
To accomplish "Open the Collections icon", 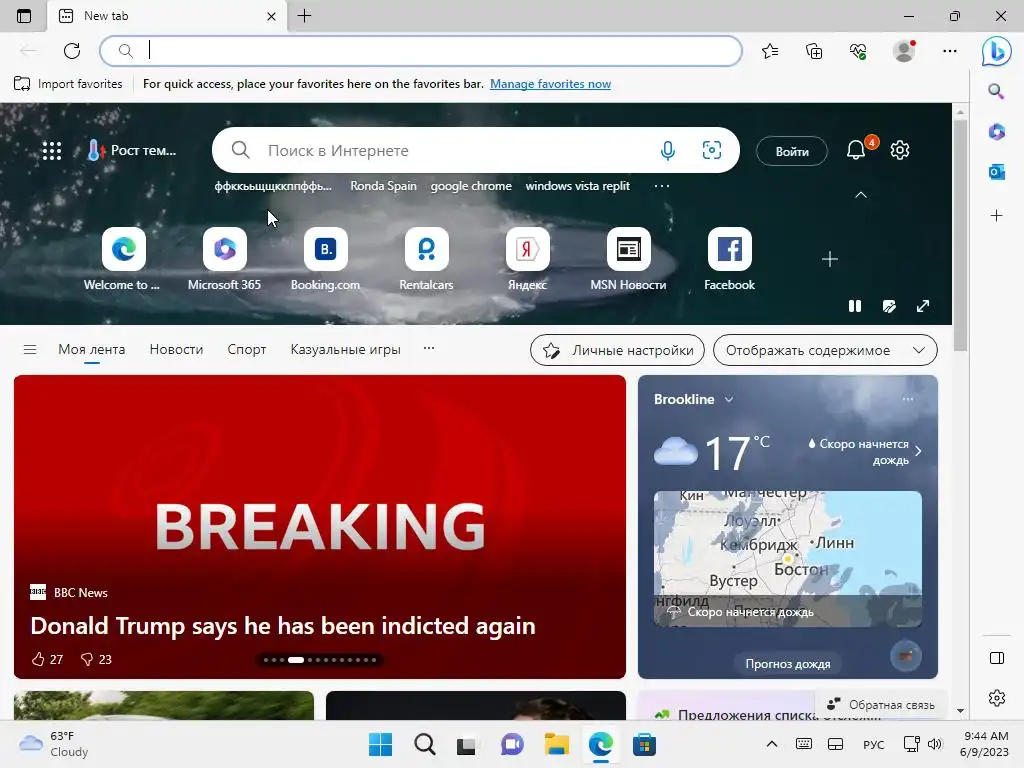I will tap(814, 50).
